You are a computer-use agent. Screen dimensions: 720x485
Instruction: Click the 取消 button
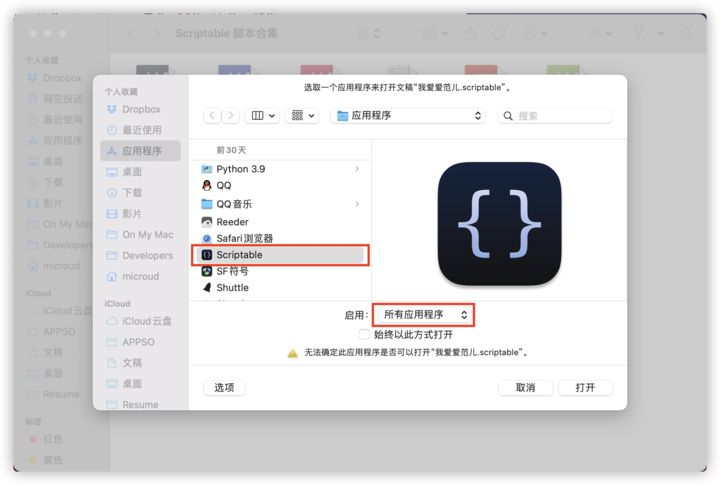pyautogui.click(x=525, y=388)
